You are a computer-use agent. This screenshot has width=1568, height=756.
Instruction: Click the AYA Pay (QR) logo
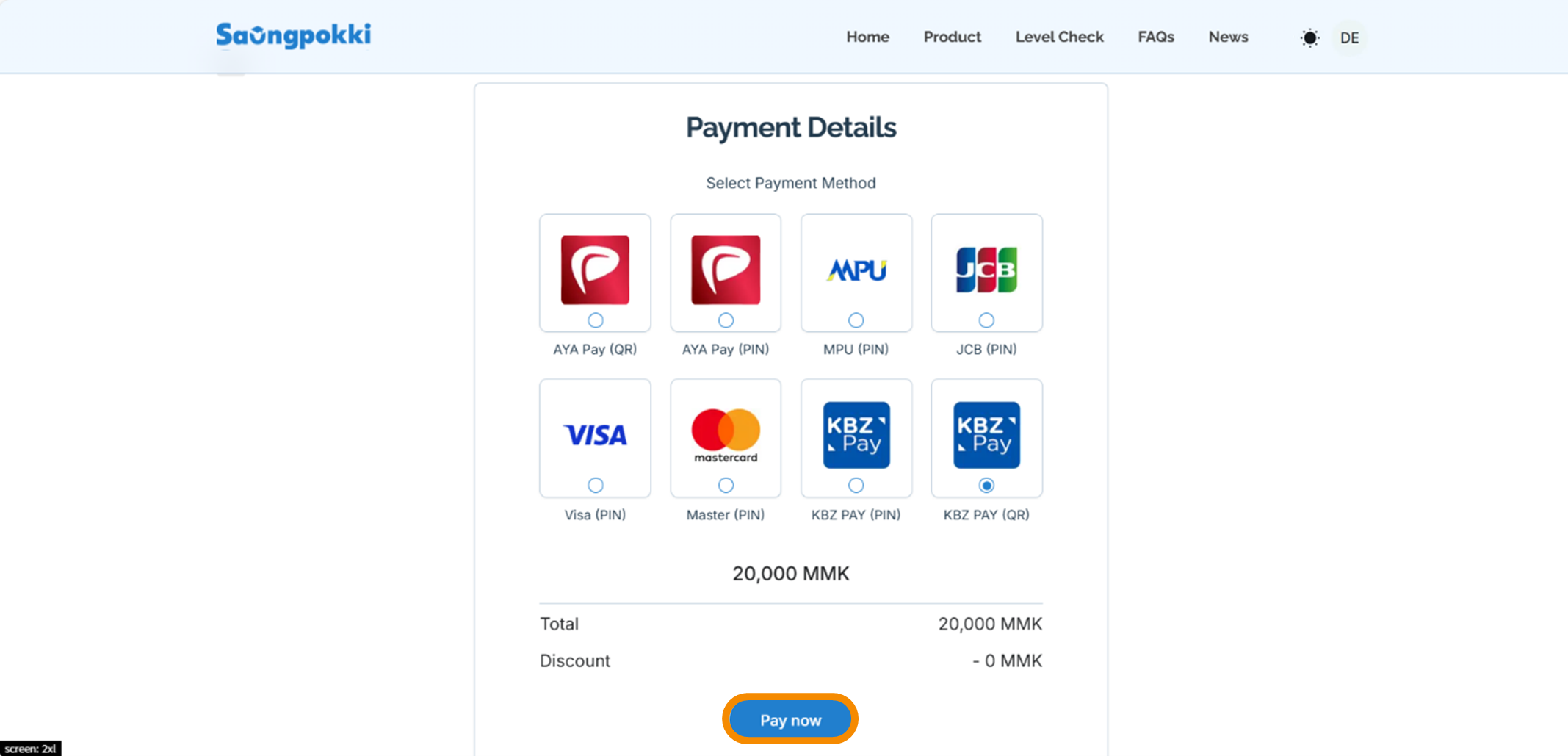[595, 270]
